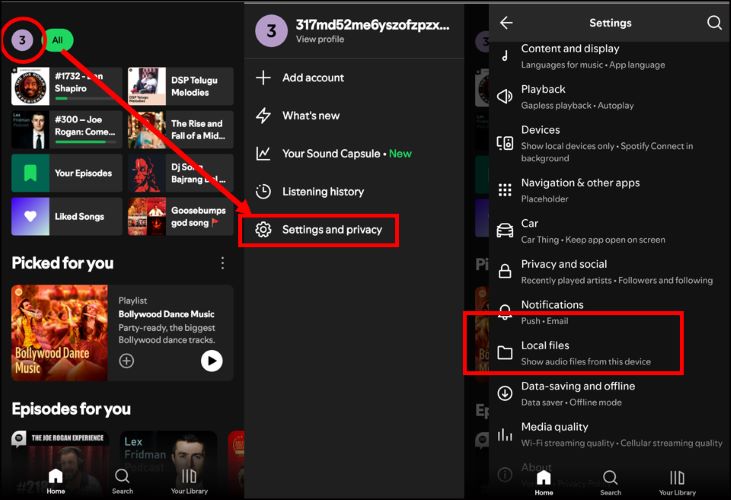The height and width of the screenshot is (500, 731).
Task: Click the Privacy lock icon
Action: click(505, 272)
